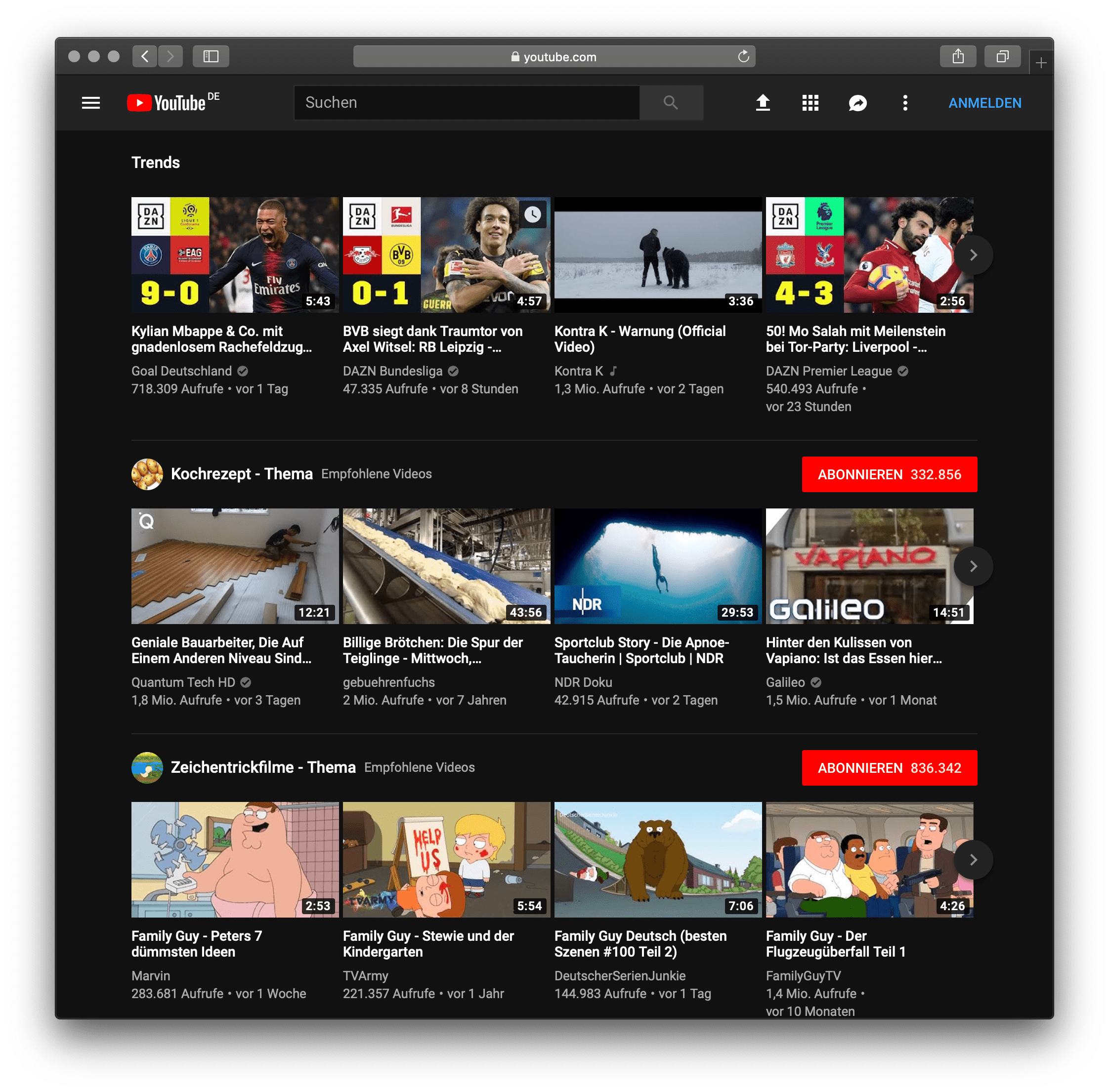Open channel name 'DeutscherSerienJunkie'
Image resolution: width=1109 pixels, height=1092 pixels.
(620, 975)
